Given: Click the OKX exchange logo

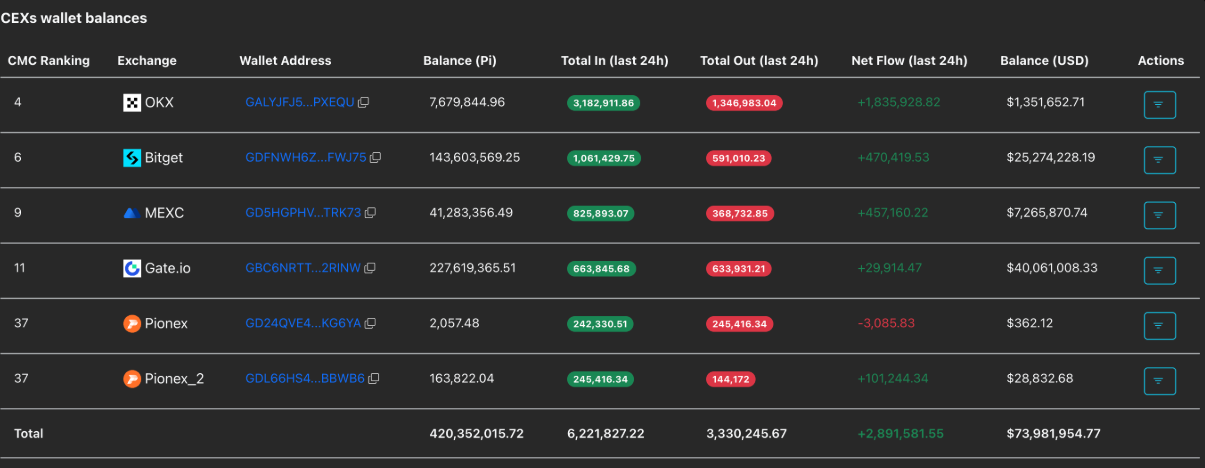Looking at the screenshot, I should click(132, 102).
